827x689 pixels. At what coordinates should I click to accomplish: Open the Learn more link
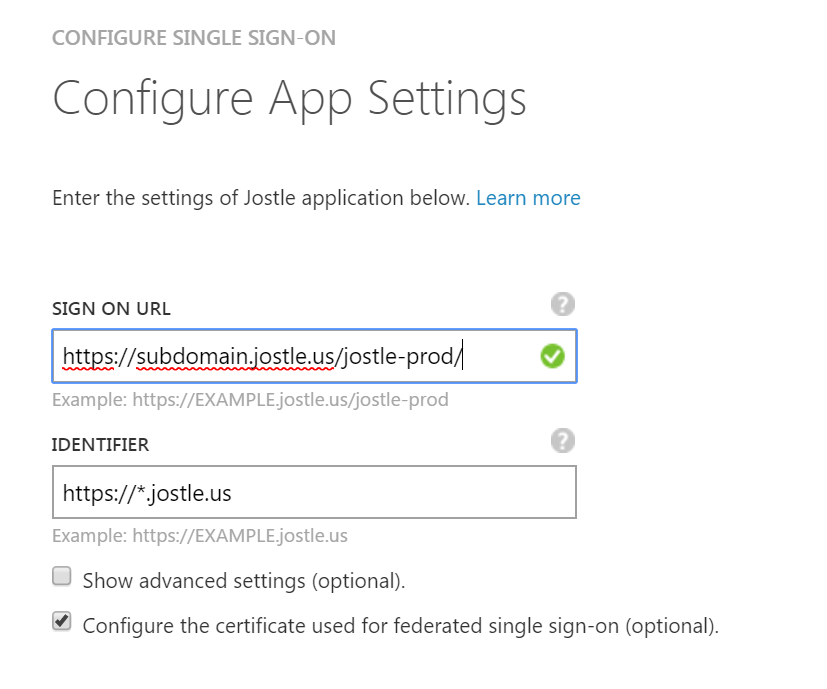528,198
